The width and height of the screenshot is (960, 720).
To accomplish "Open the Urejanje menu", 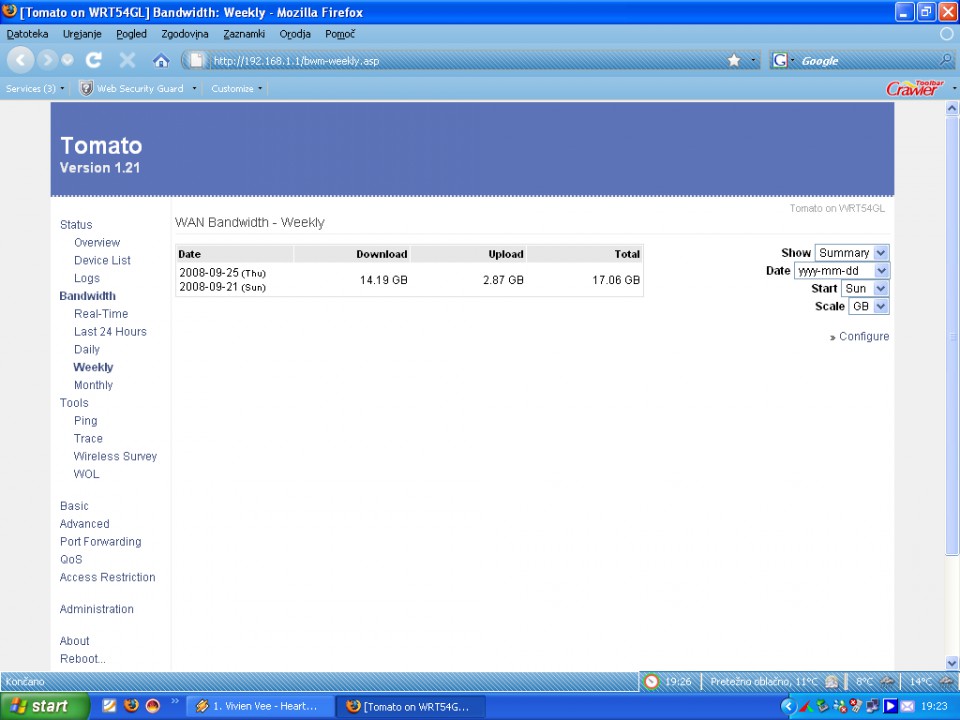I will (x=82, y=34).
